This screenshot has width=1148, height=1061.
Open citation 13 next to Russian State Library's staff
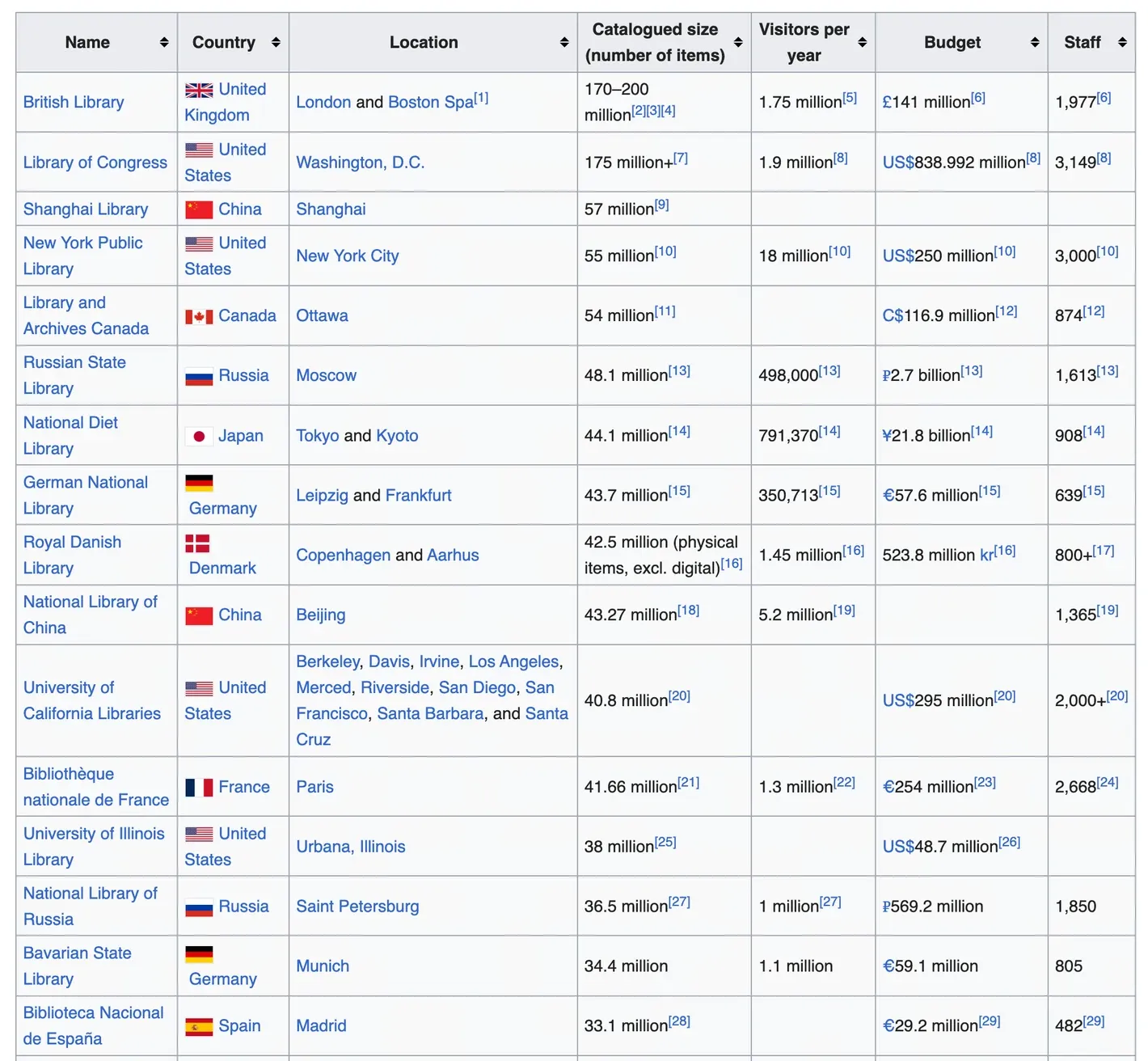point(1108,371)
